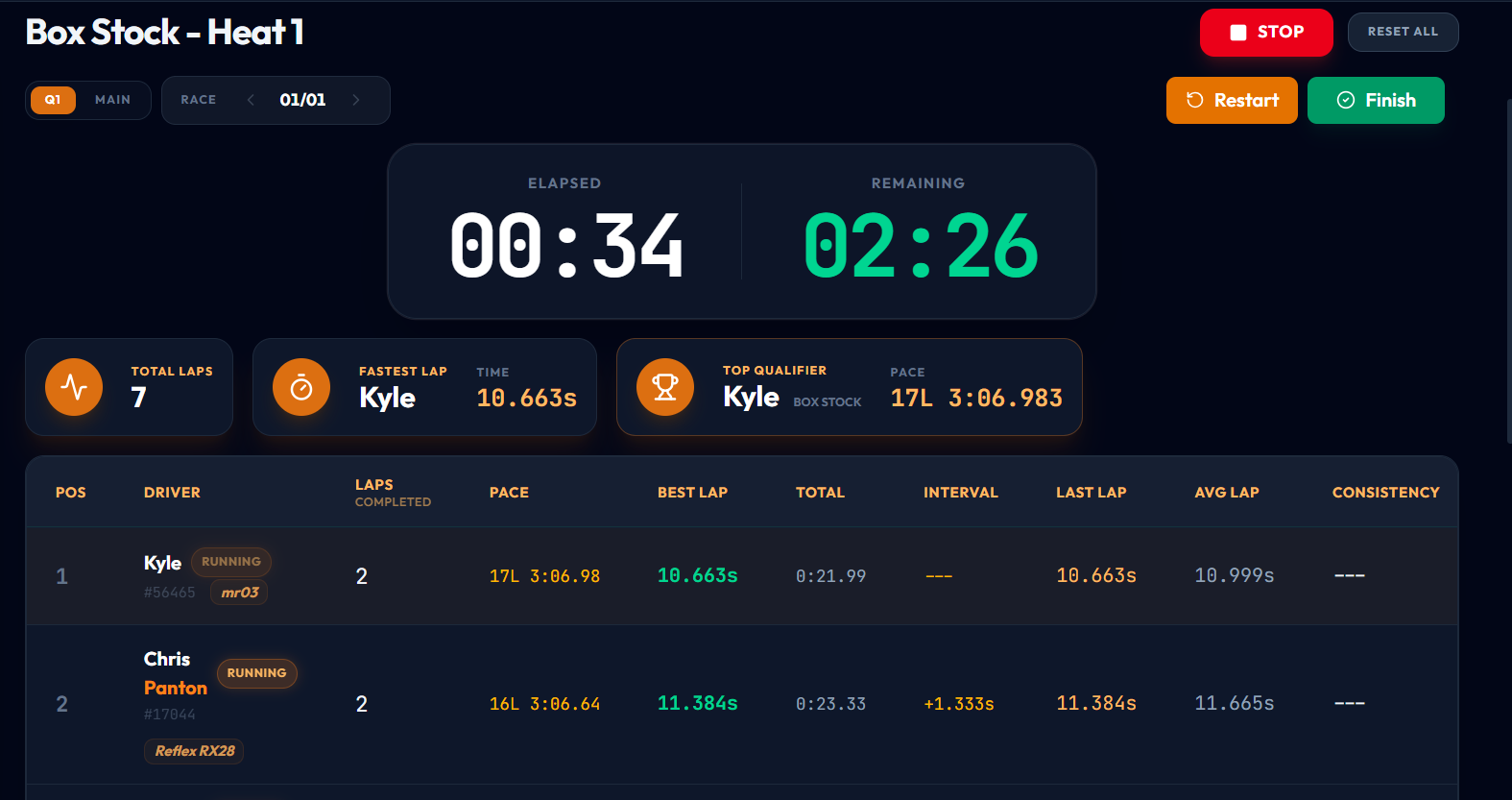This screenshot has height=800, width=1512.
Task: Click the Reflex RX28 car tag
Action: coord(194,751)
